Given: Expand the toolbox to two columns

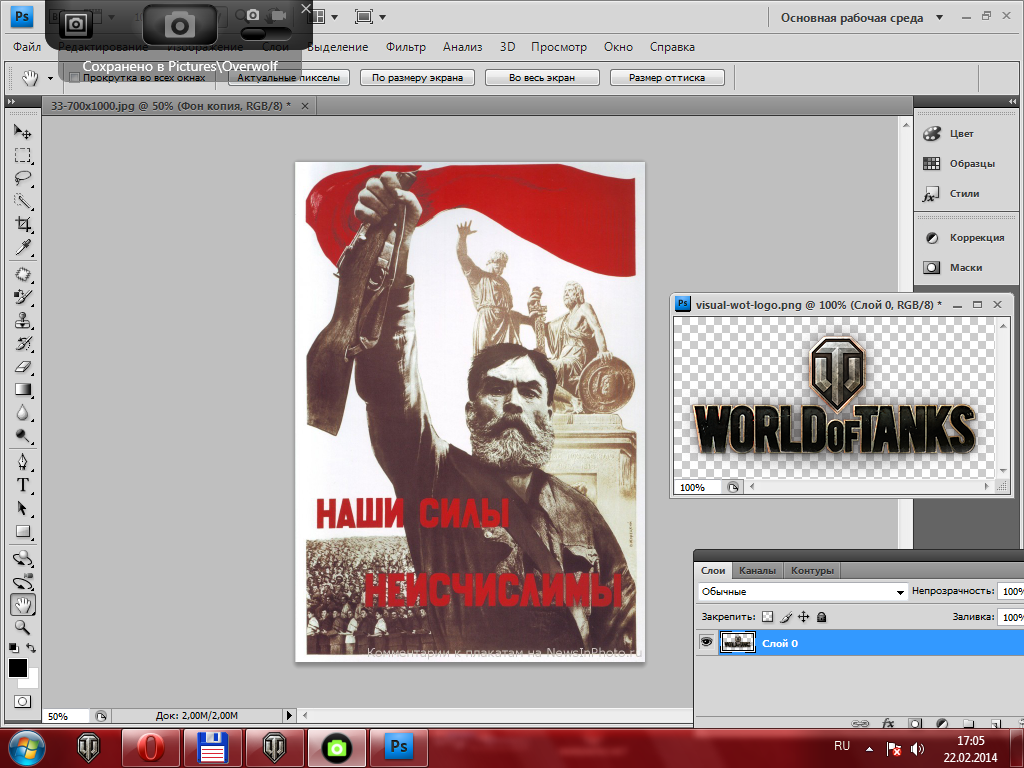Looking at the screenshot, I should (x=10, y=101).
